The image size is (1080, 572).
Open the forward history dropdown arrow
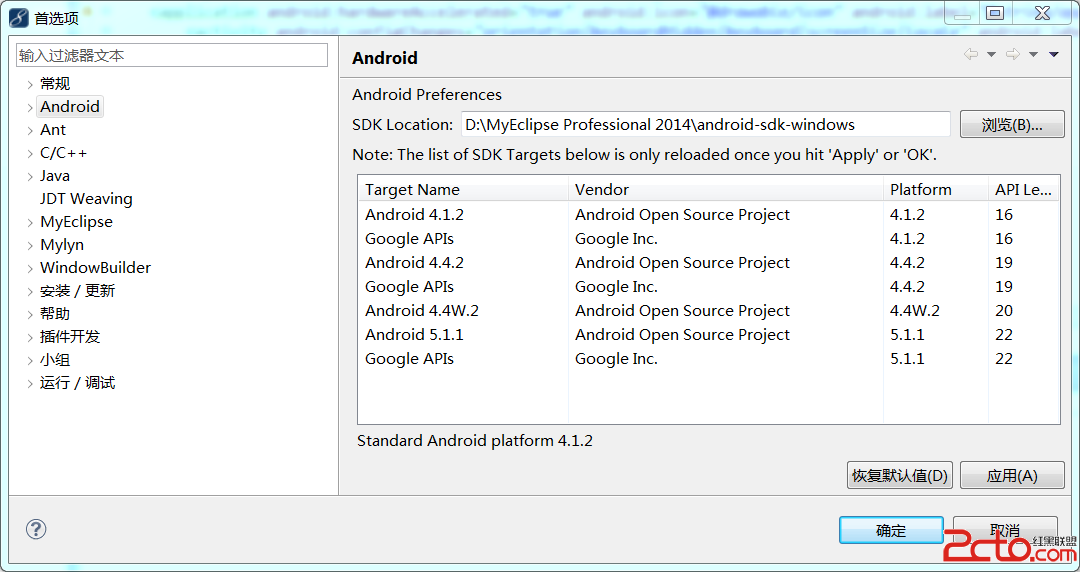click(1033, 55)
